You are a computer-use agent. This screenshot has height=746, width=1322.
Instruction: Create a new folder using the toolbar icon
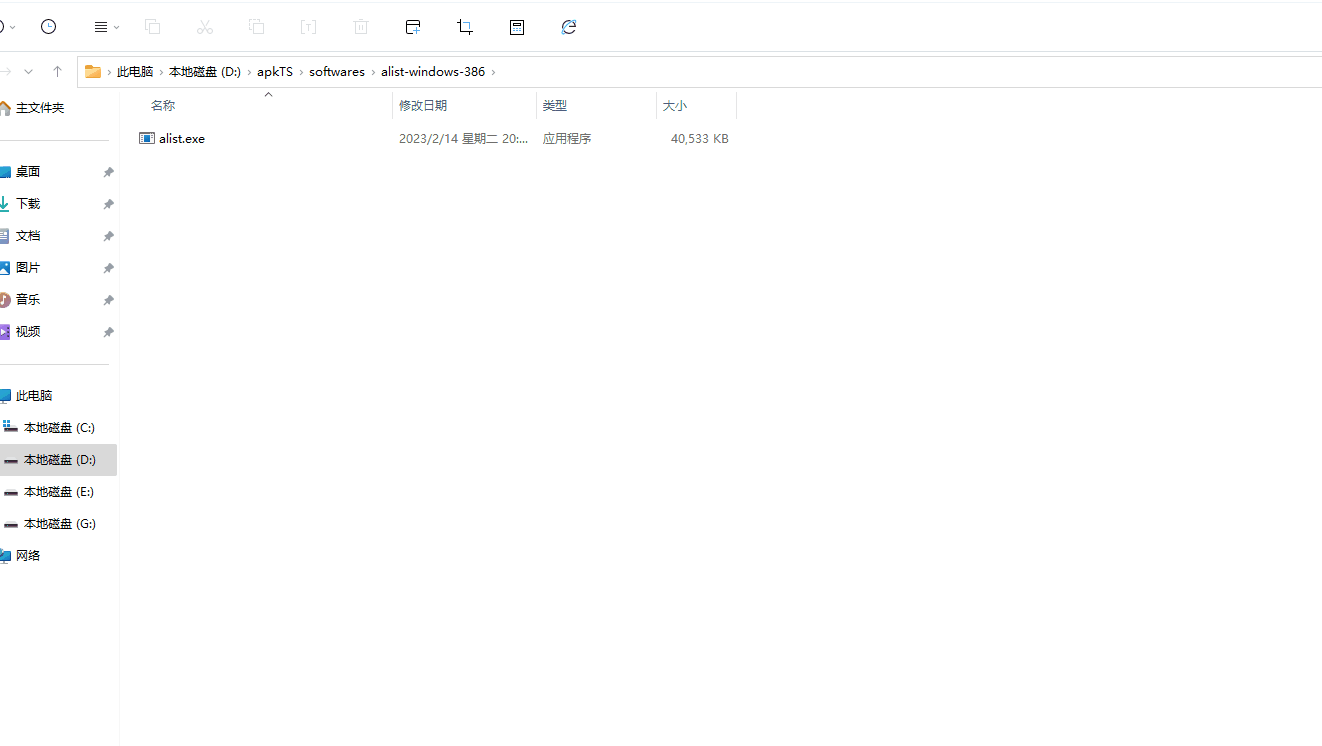click(x=413, y=27)
